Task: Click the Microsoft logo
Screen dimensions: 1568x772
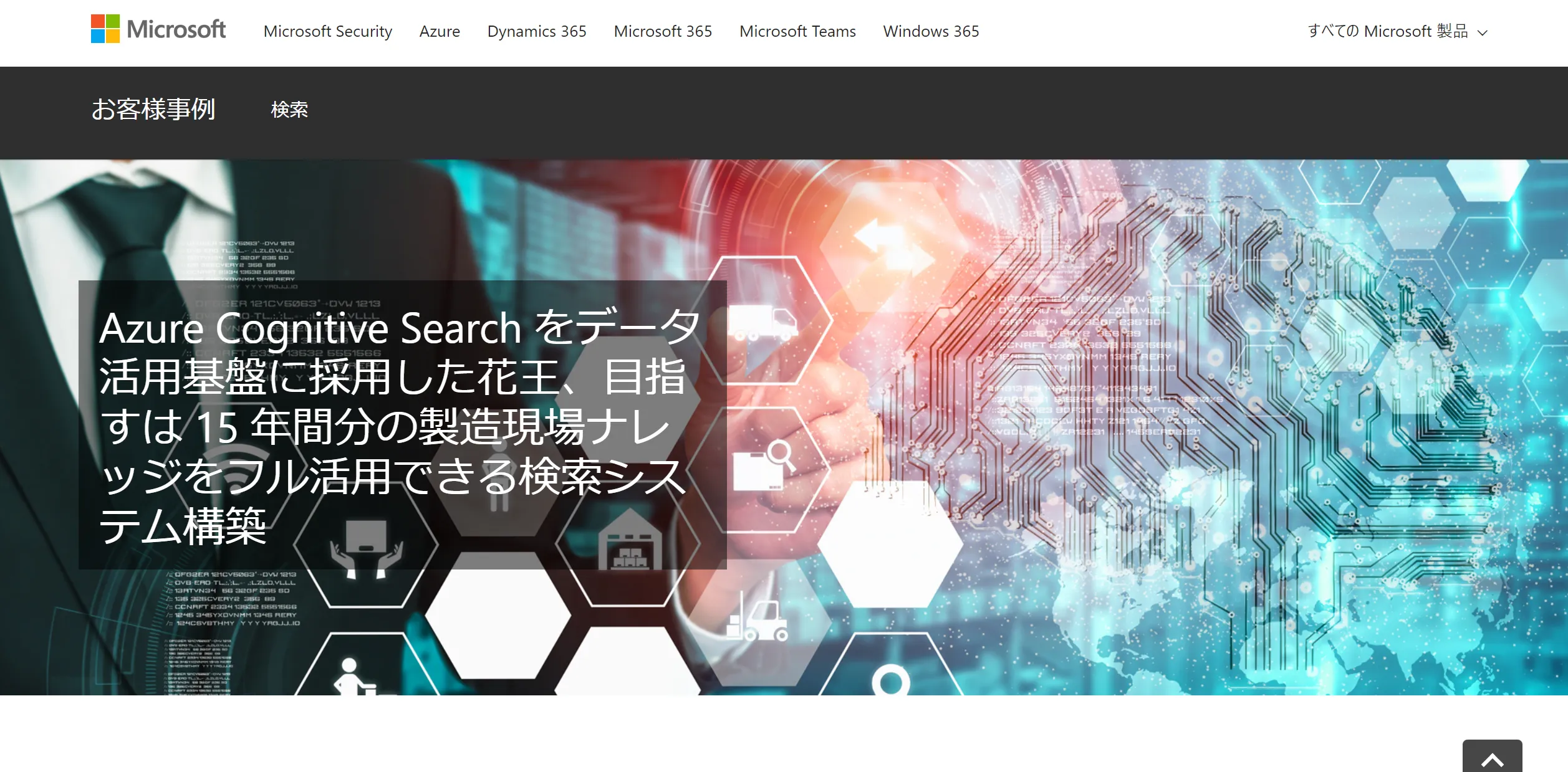Action: [x=158, y=29]
